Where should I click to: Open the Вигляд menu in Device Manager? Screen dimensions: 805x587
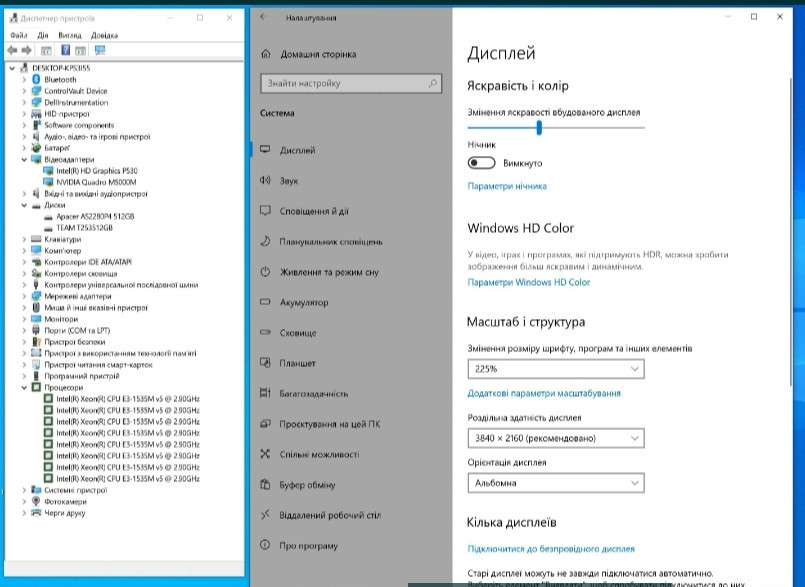pos(70,35)
